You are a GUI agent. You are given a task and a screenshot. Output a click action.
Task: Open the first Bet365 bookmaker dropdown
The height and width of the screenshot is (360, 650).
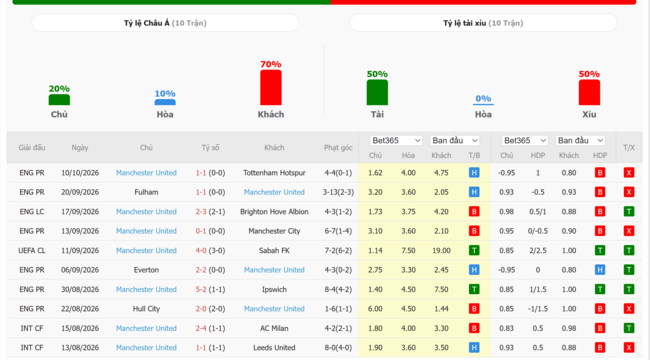point(396,141)
